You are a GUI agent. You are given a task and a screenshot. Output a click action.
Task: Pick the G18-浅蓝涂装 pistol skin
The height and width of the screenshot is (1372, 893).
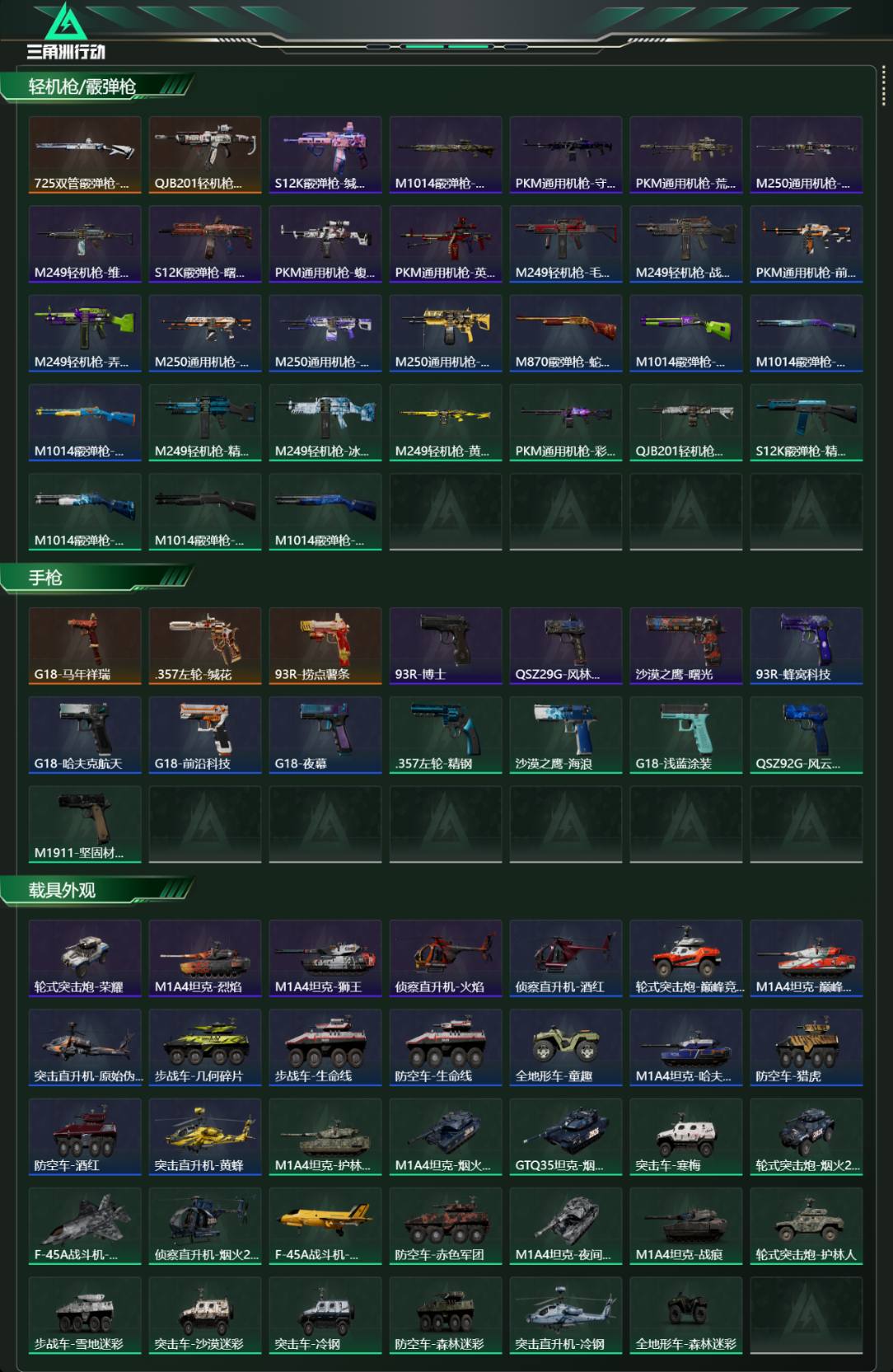(686, 735)
